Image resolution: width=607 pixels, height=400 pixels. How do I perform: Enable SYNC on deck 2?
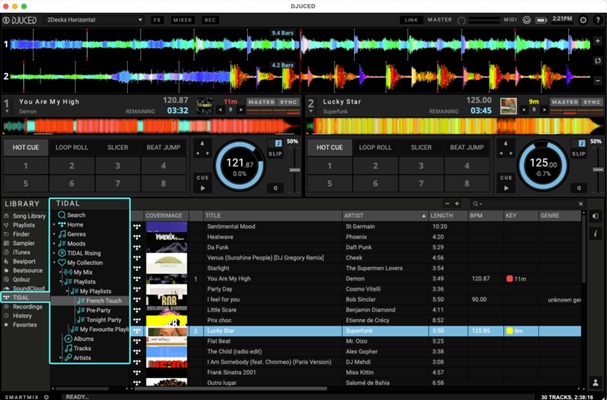pos(592,102)
